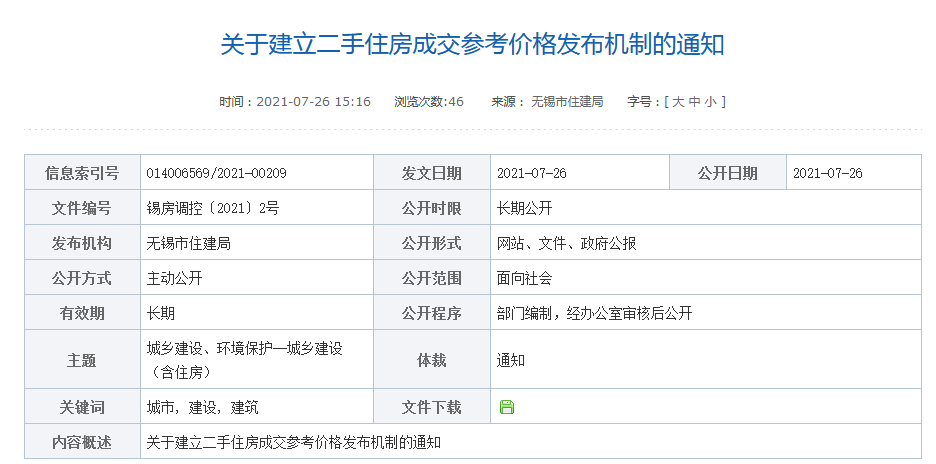Set font size to medium (中)

pos(694,102)
